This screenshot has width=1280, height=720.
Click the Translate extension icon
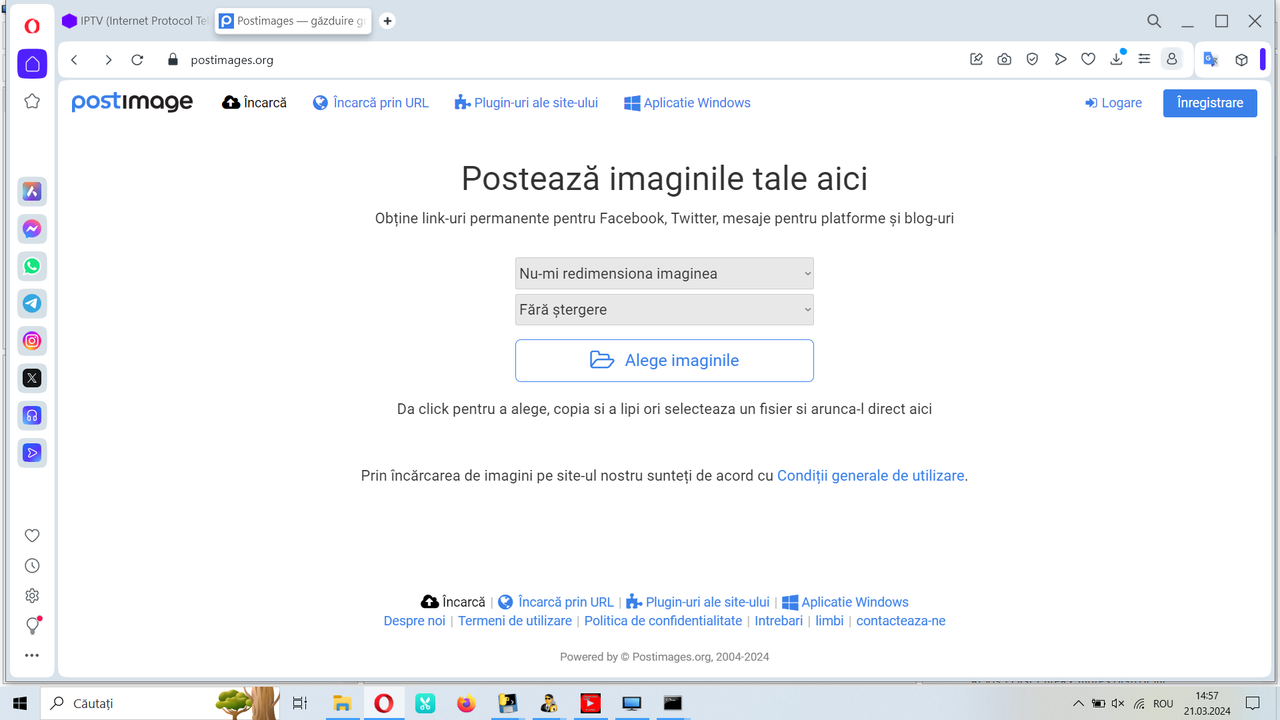1210,60
